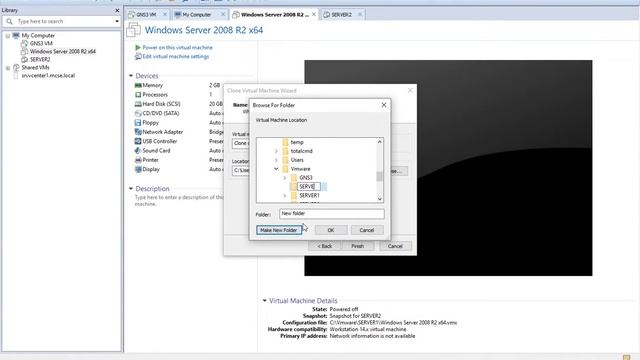The width and height of the screenshot is (640, 360).
Task: Collapse the Vmware folder node
Action: (x=276, y=169)
